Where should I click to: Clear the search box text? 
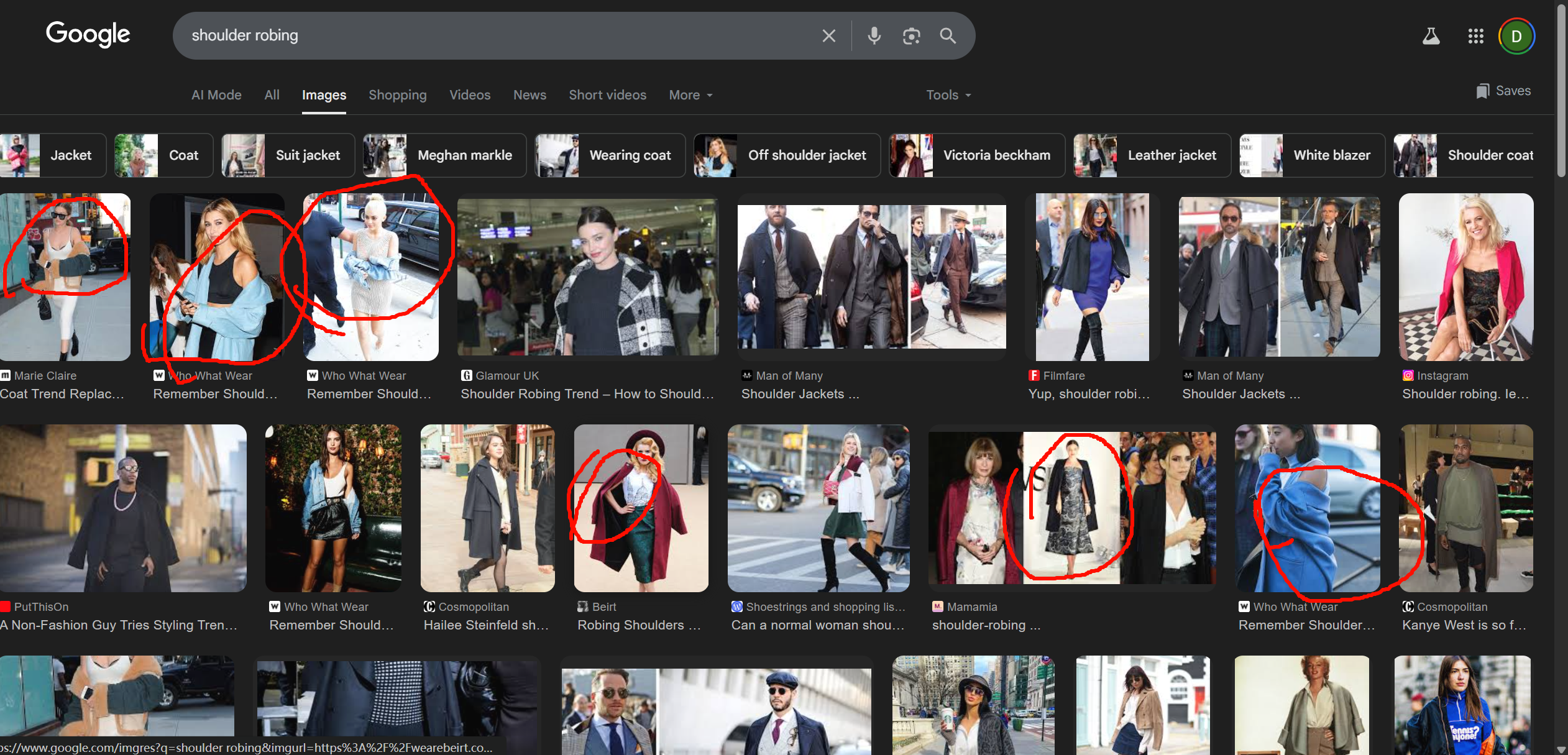pos(828,36)
